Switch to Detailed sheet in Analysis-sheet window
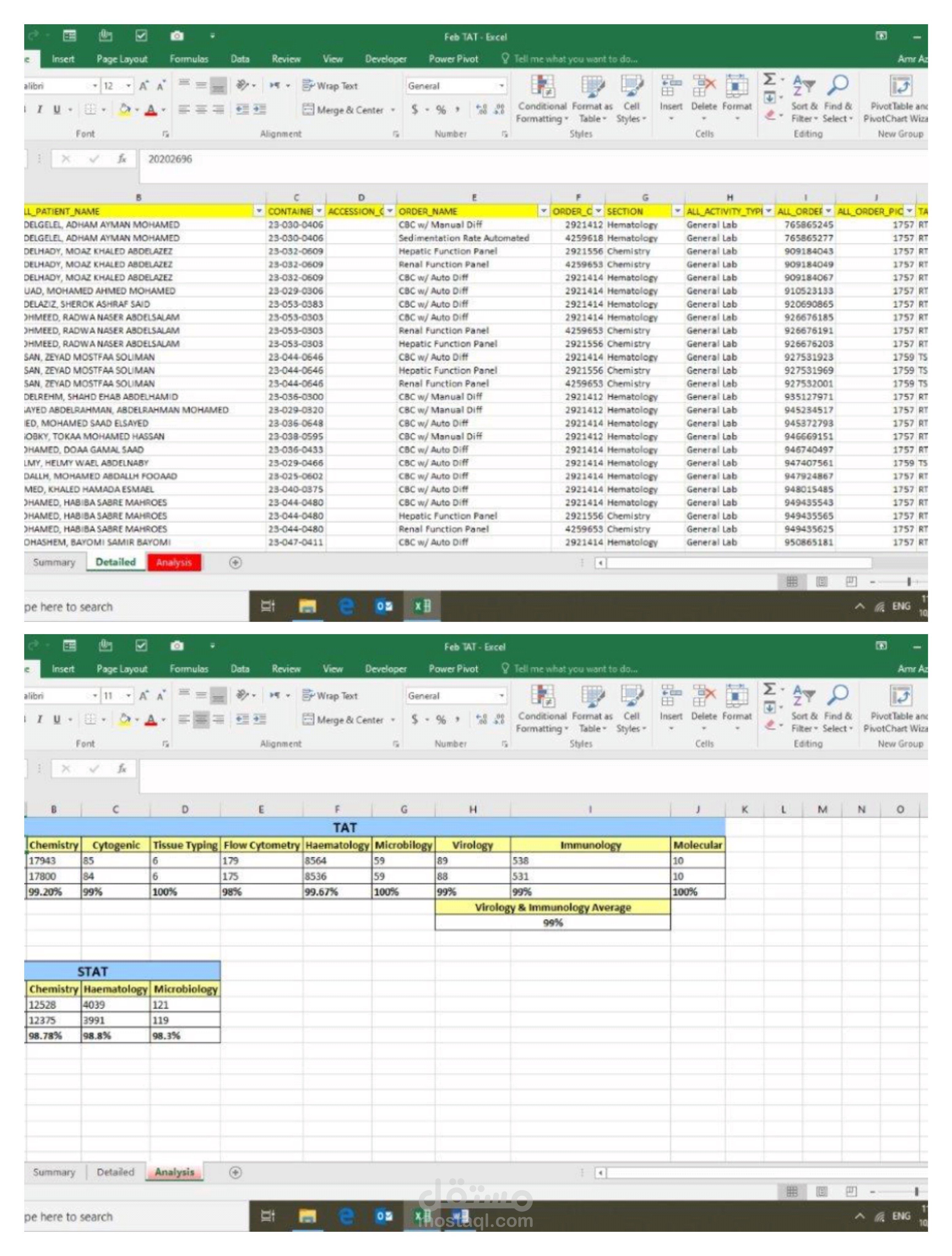The width and height of the screenshot is (952, 1256). click(x=115, y=1172)
